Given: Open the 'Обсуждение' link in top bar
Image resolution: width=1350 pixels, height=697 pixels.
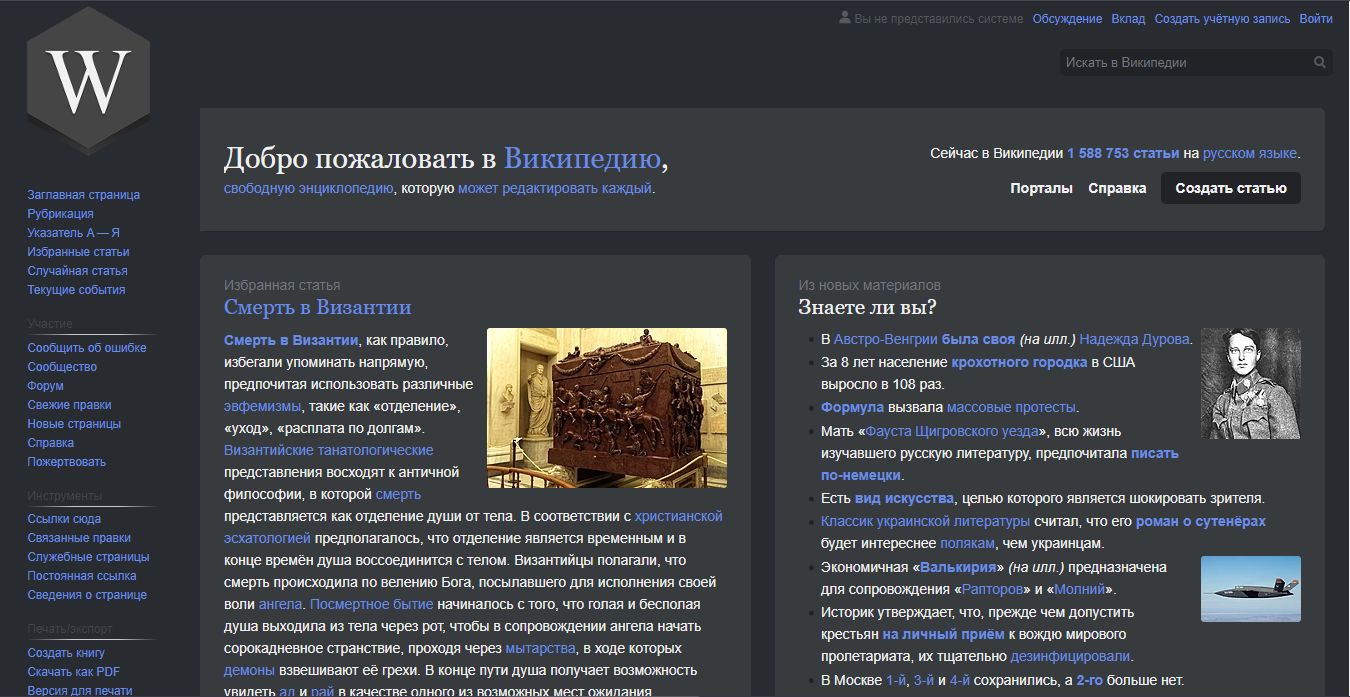Looking at the screenshot, I should click(1067, 19).
